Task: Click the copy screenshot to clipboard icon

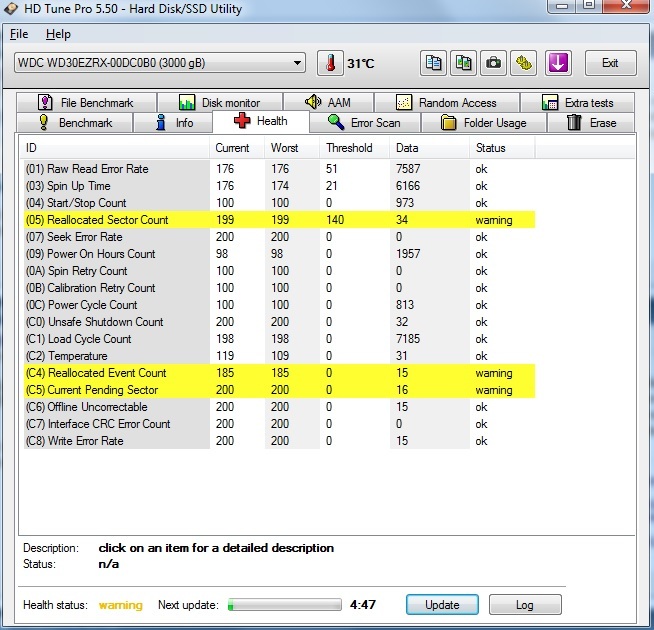Action: click(x=463, y=63)
